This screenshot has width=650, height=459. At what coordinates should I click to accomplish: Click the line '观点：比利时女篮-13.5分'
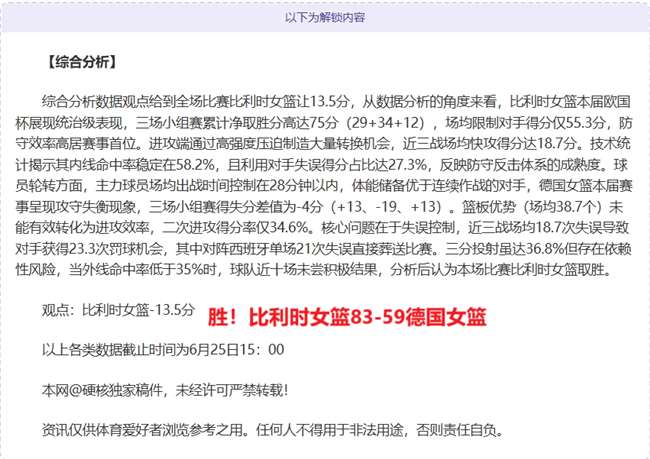(118, 310)
